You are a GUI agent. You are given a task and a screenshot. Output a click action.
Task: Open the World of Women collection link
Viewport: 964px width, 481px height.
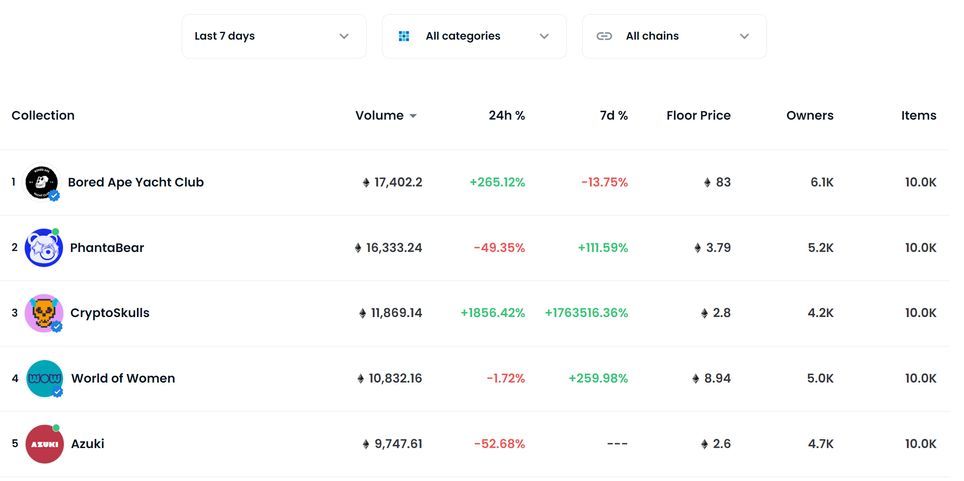click(x=123, y=378)
